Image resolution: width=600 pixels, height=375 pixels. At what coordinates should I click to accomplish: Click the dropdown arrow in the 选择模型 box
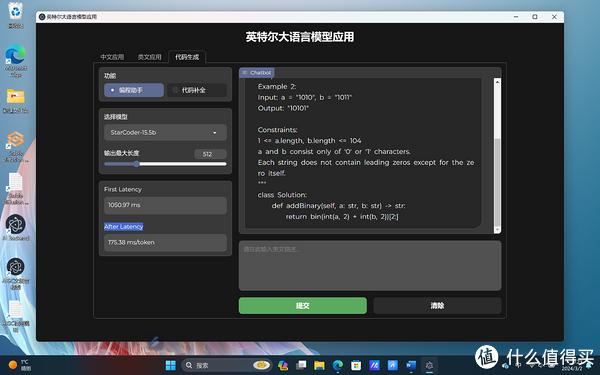coord(215,133)
